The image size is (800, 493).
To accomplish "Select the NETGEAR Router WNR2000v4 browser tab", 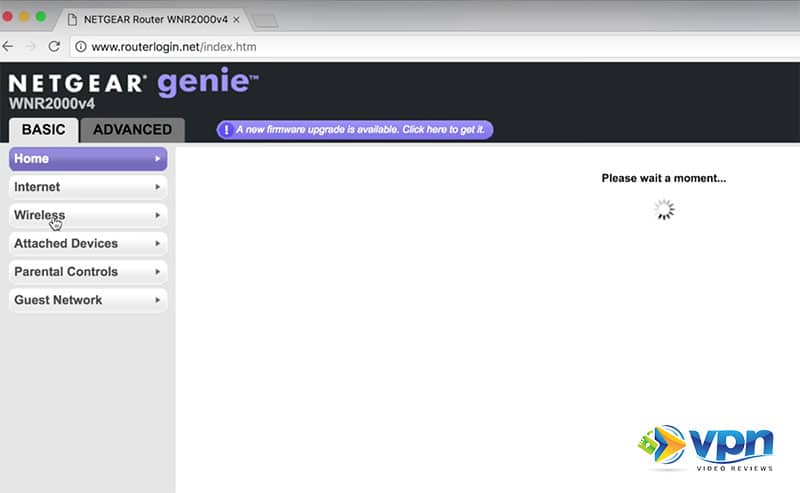I will pos(153,19).
